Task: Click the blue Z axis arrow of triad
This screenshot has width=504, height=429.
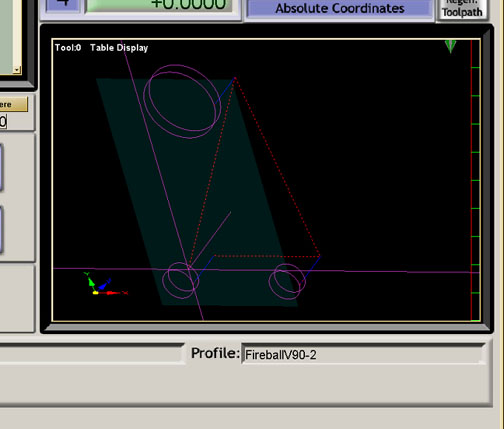Action: 104,285
